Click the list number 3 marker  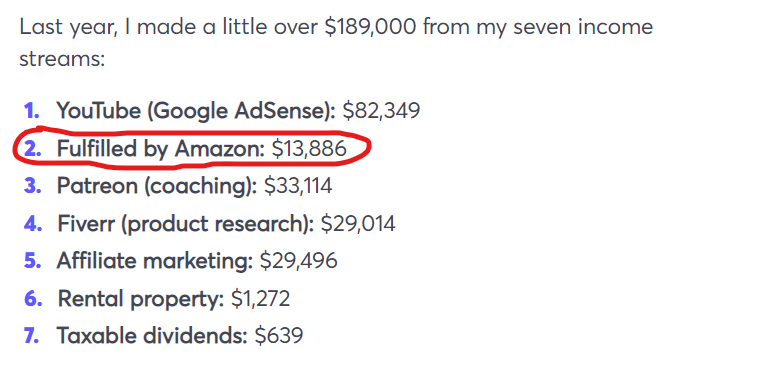(32, 186)
